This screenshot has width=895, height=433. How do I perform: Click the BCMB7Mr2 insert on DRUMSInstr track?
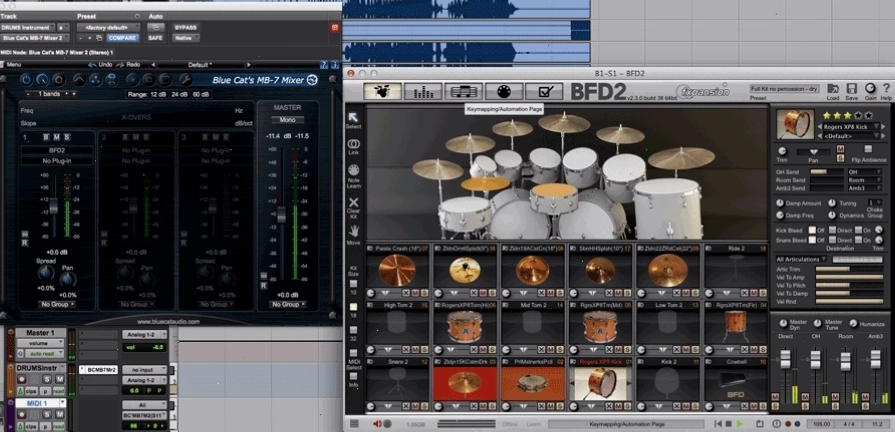click(x=98, y=370)
